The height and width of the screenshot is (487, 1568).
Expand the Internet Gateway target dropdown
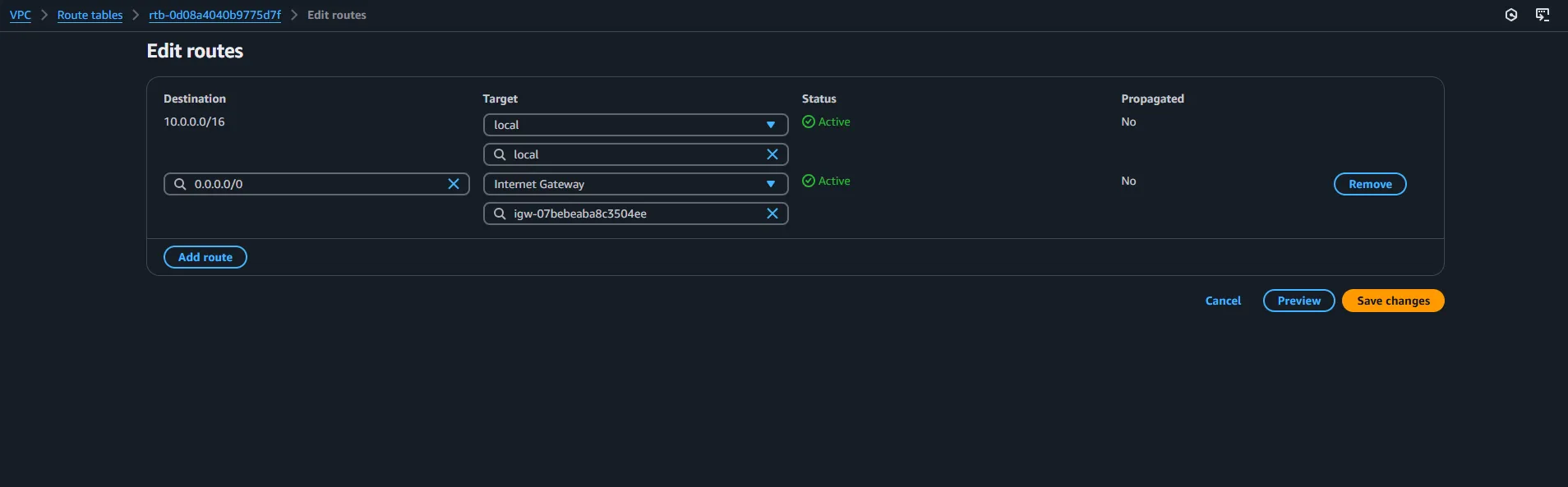635,184
